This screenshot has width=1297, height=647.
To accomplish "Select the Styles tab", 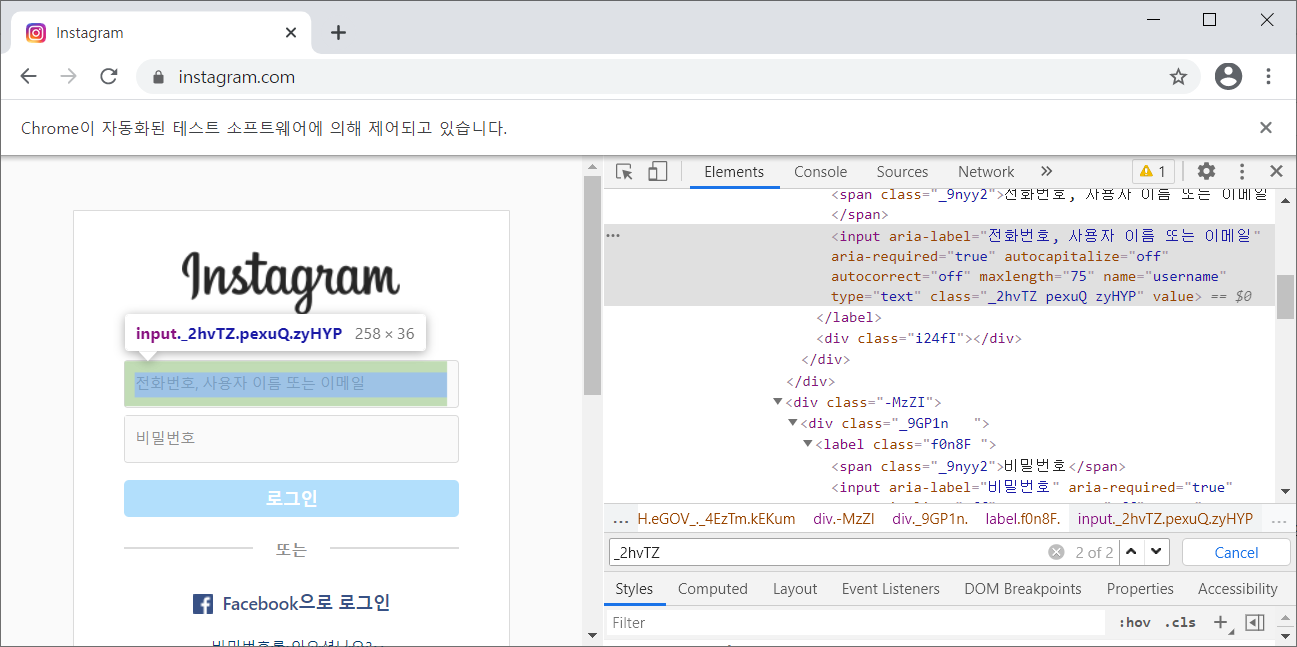I will click(x=634, y=589).
